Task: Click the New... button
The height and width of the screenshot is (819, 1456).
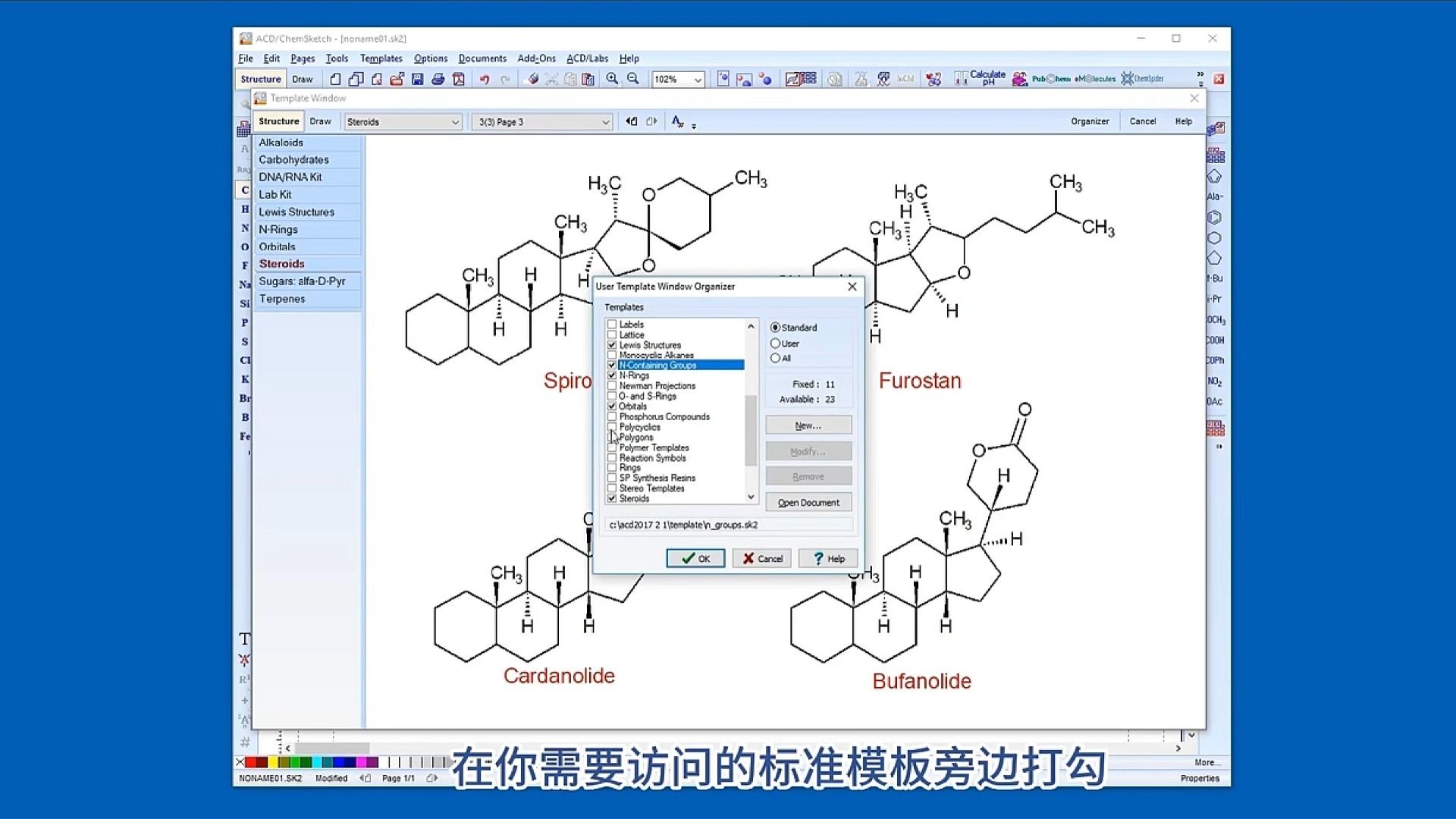Action: click(808, 426)
